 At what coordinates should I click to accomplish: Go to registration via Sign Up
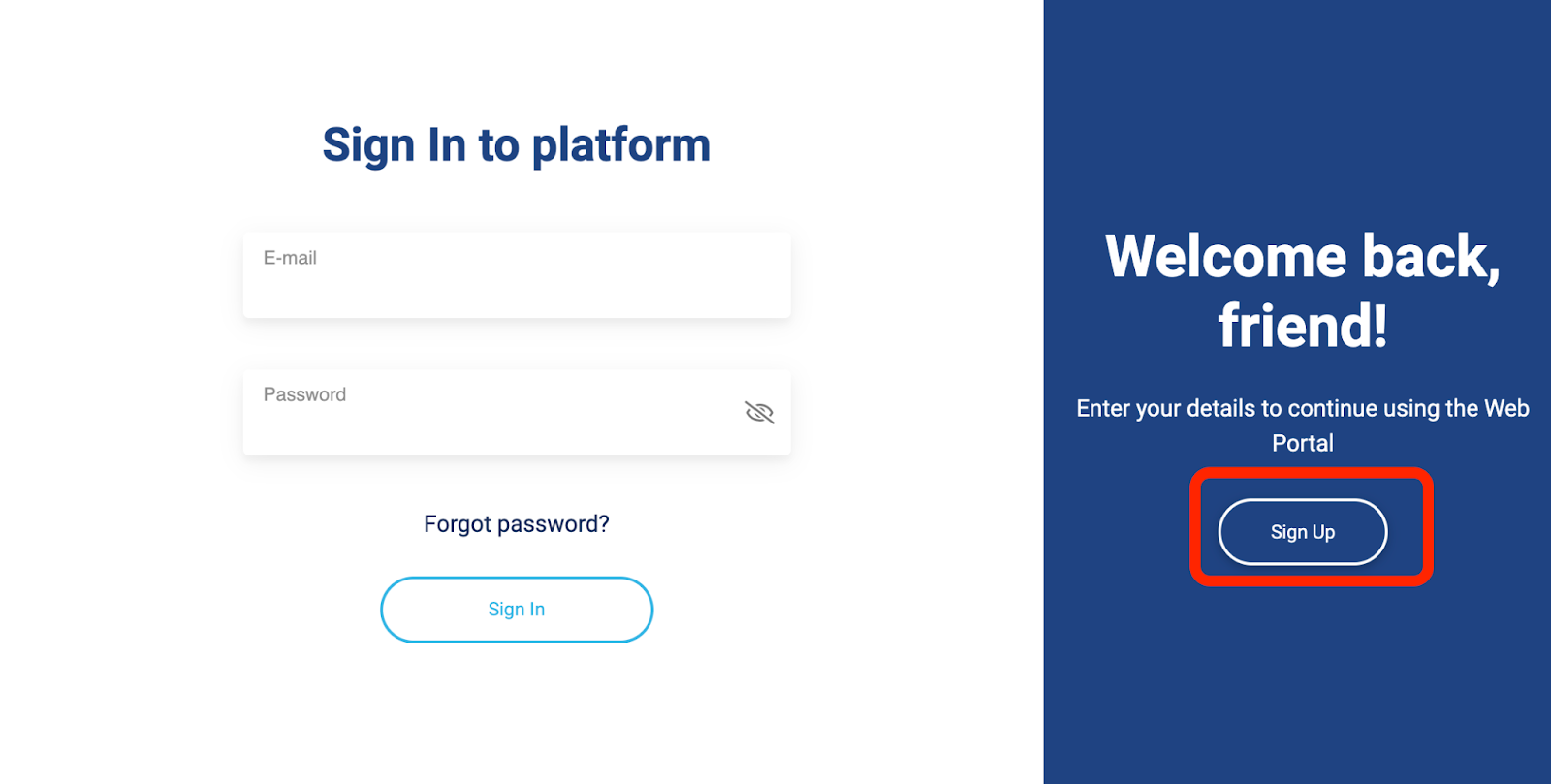pos(1302,532)
